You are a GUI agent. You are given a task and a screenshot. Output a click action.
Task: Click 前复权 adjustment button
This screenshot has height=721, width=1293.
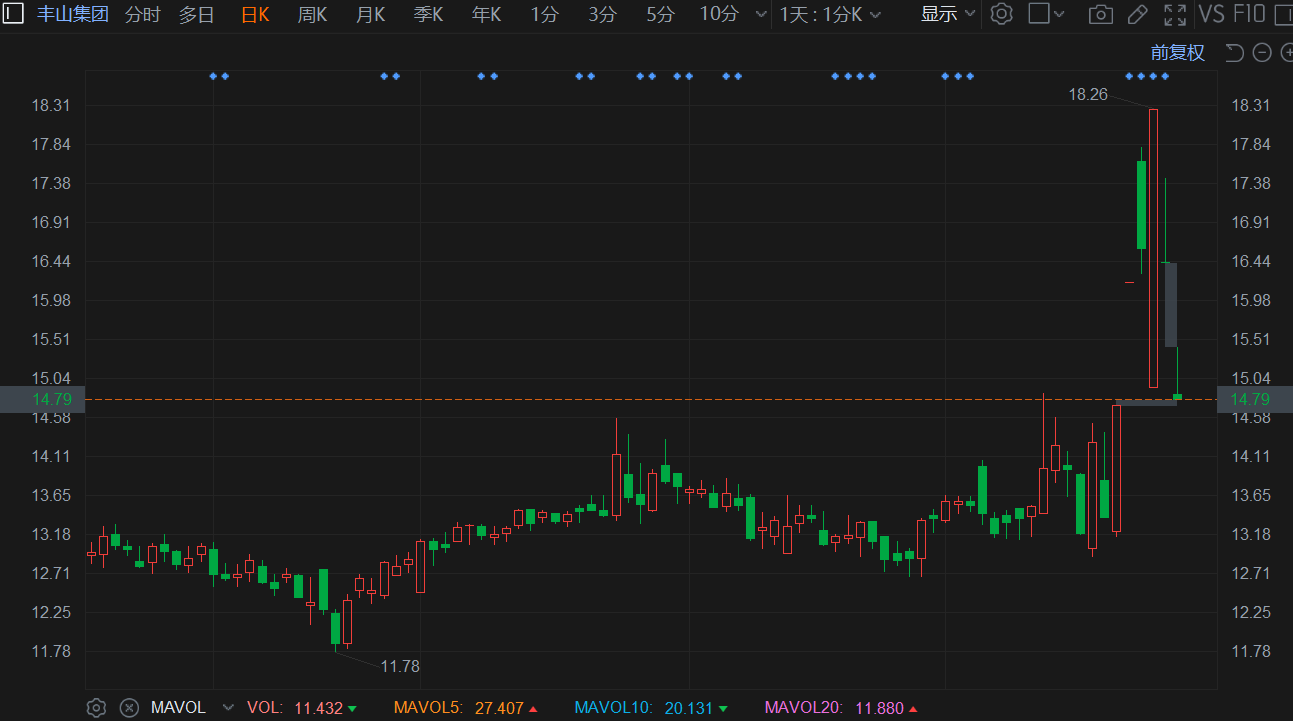1177,53
